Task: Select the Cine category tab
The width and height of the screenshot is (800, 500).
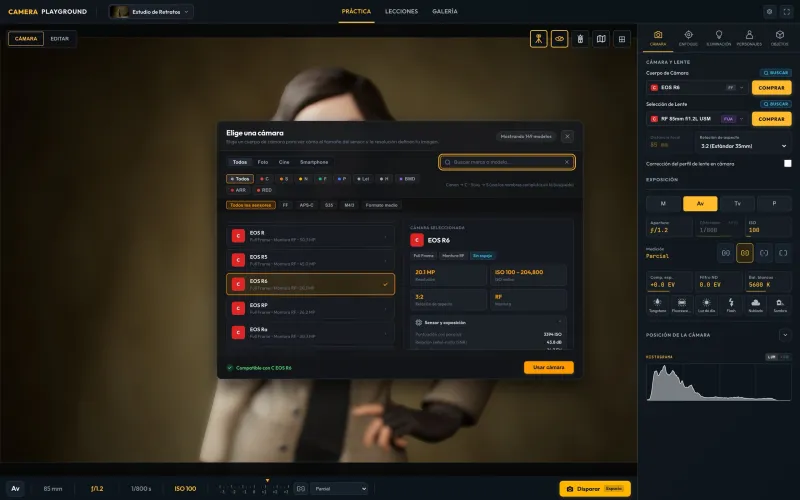Action: pyautogui.click(x=284, y=162)
